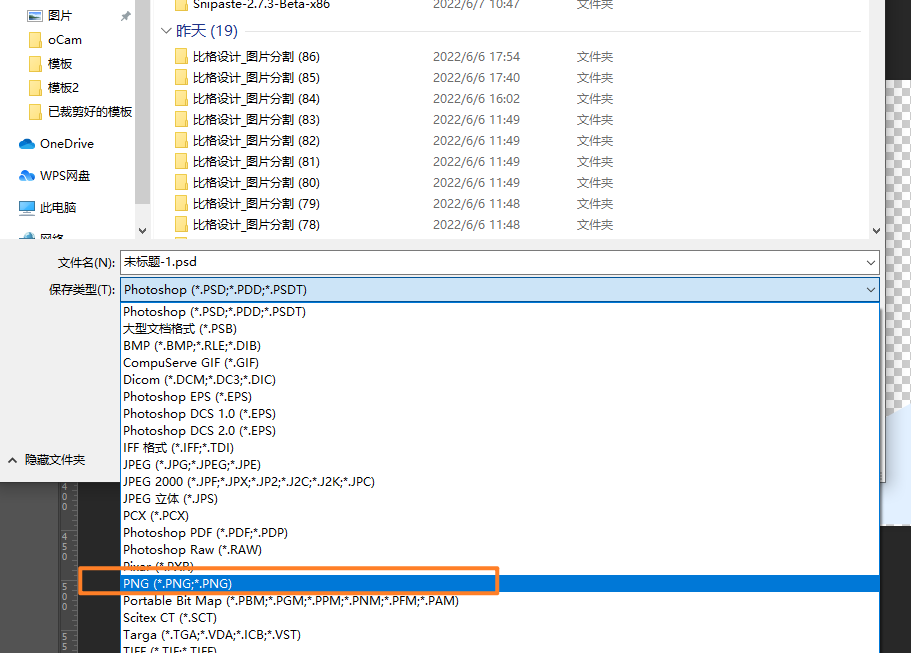Choose JPEG (*.JPG;*.JPEG;*.JPE) format

pos(500,465)
